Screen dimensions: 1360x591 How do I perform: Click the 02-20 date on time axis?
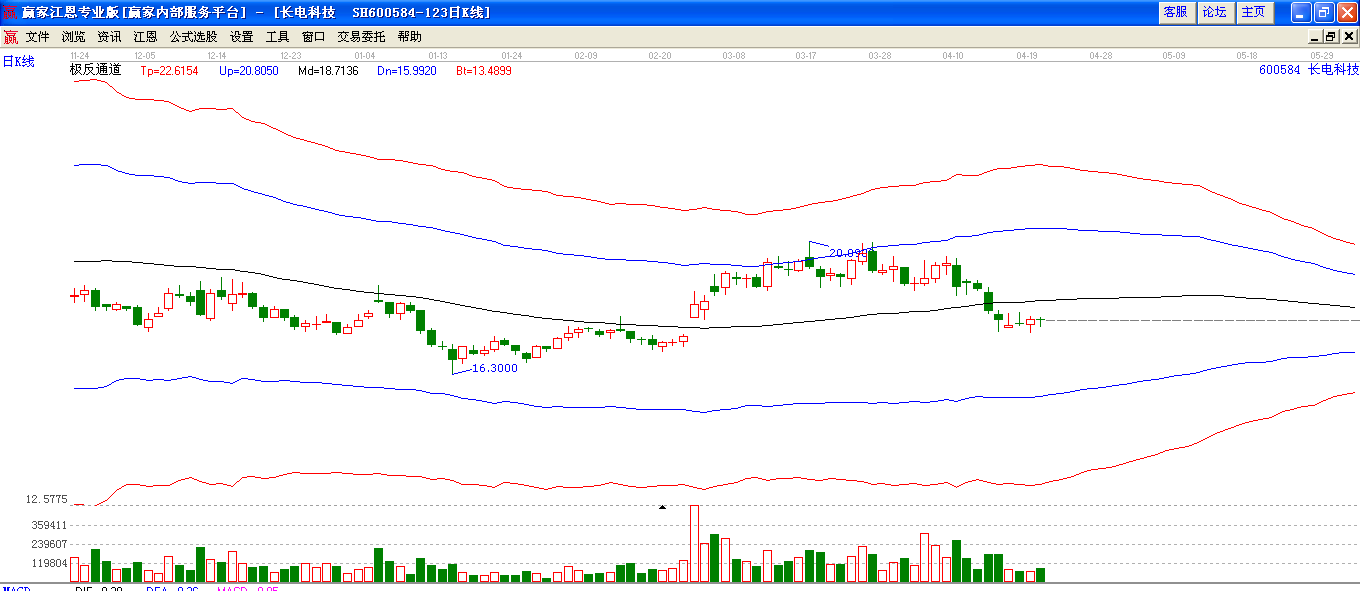(660, 55)
